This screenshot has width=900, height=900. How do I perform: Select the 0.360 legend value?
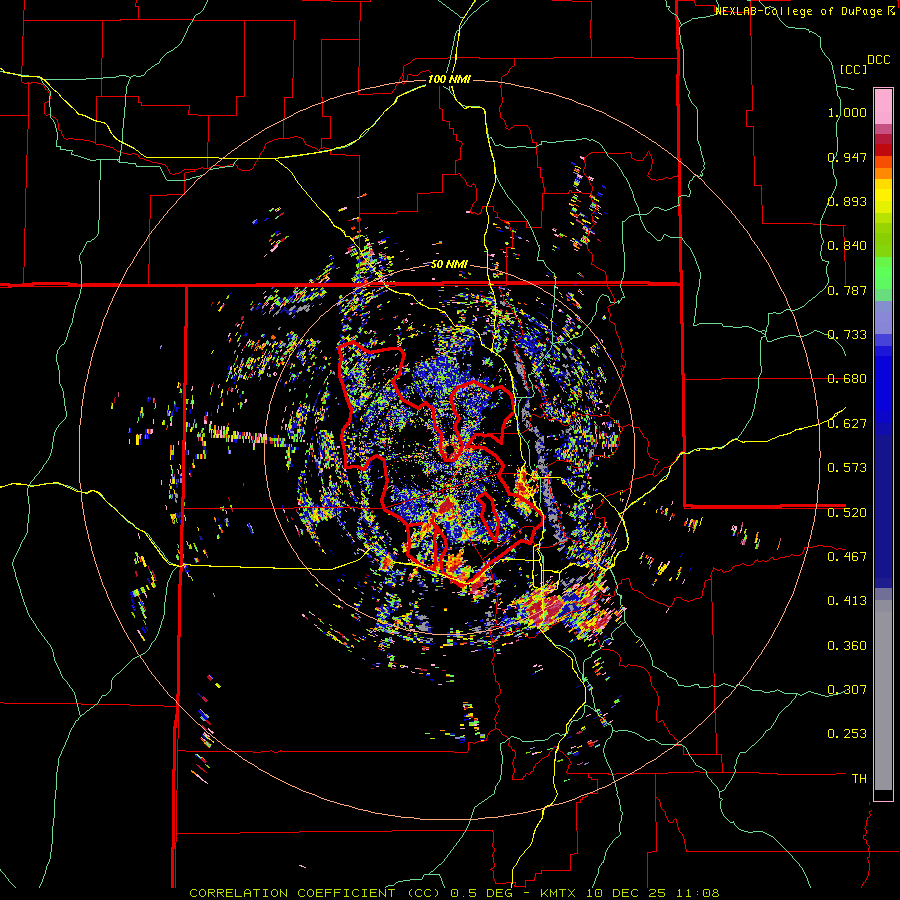847,646
